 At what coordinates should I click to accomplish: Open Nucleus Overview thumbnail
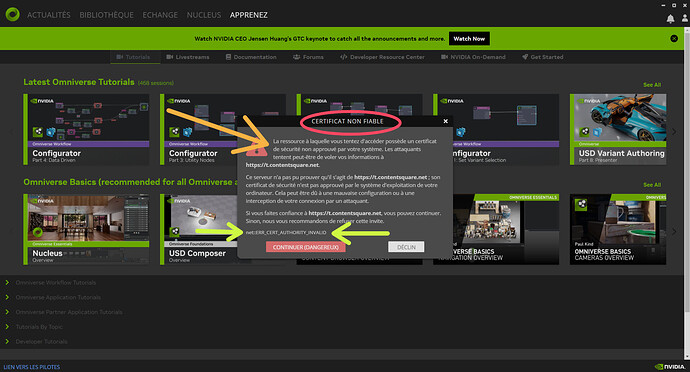pyautogui.click(x=86, y=229)
